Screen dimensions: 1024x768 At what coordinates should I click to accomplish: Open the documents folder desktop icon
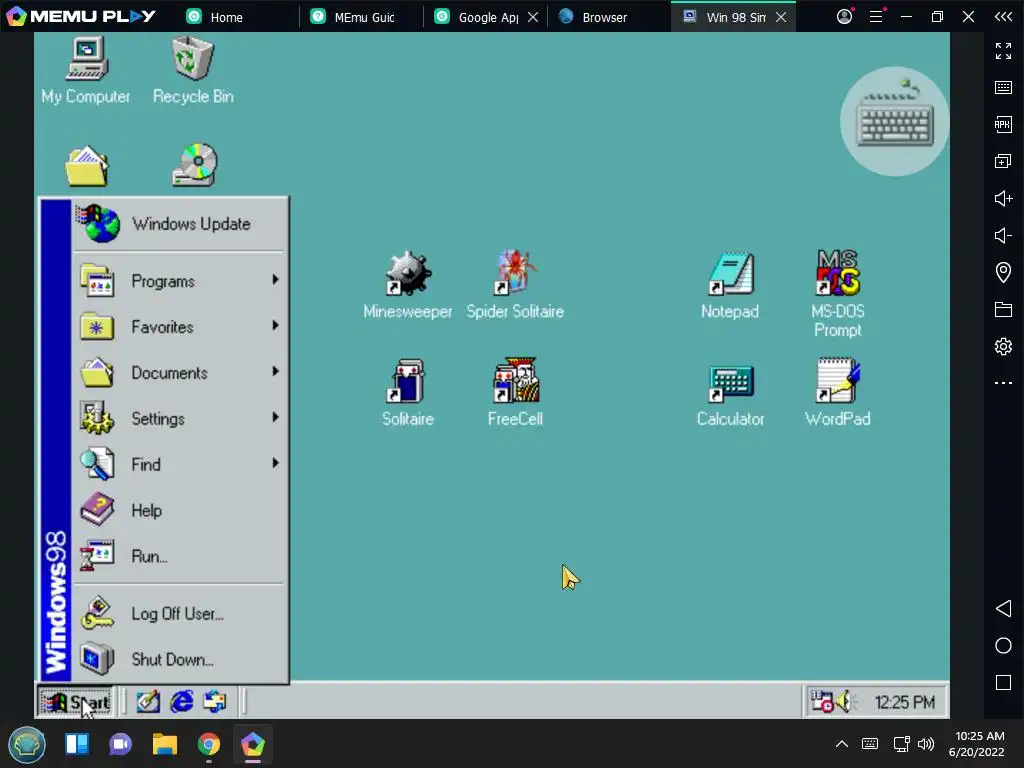click(x=87, y=166)
